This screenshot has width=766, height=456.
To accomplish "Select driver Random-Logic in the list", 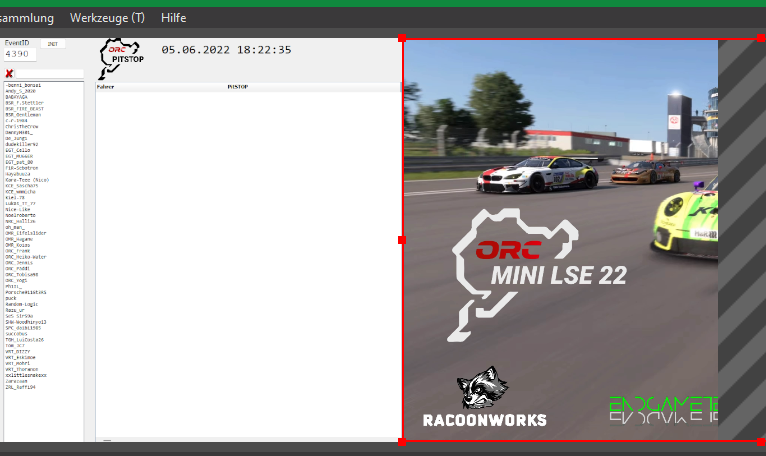I will point(23,304).
